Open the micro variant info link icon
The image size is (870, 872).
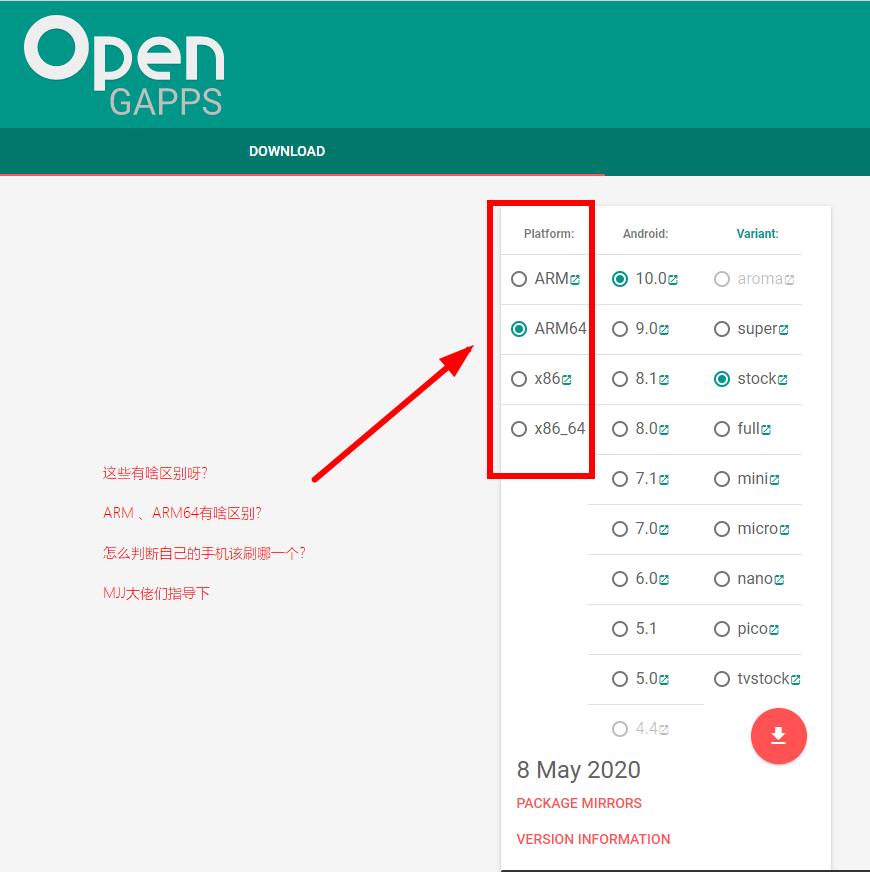[784, 529]
